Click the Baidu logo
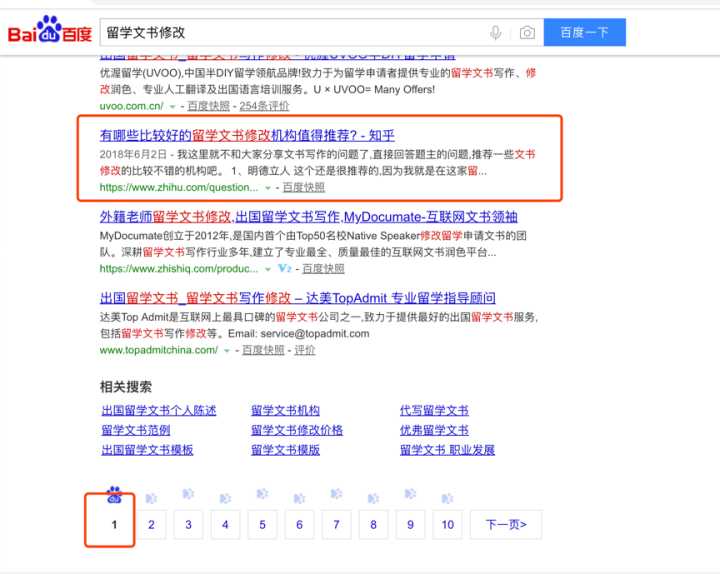This screenshot has height=574, width=720. tap(50, 30)
